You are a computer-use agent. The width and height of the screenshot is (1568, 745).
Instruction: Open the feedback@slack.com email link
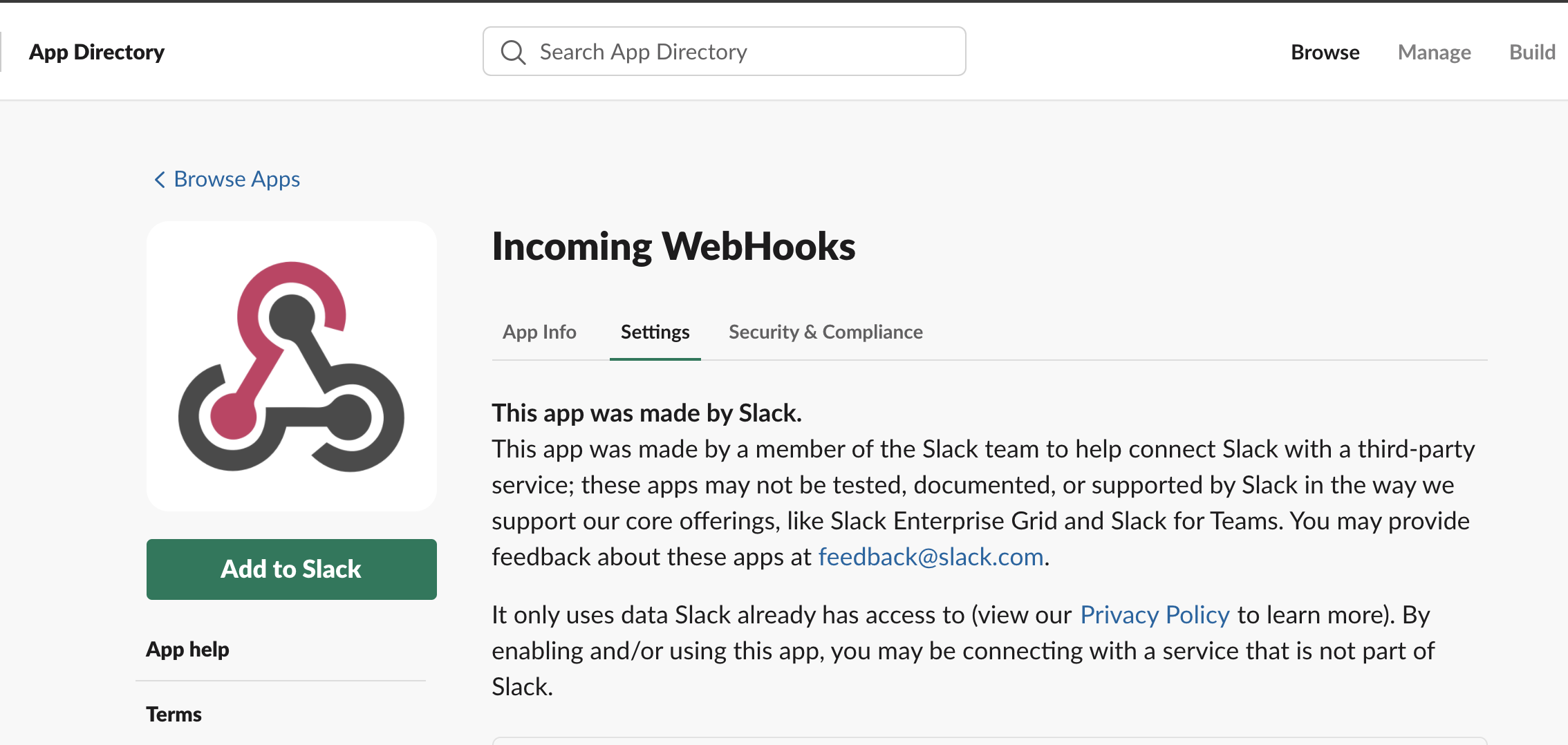[x=931, y=557]
